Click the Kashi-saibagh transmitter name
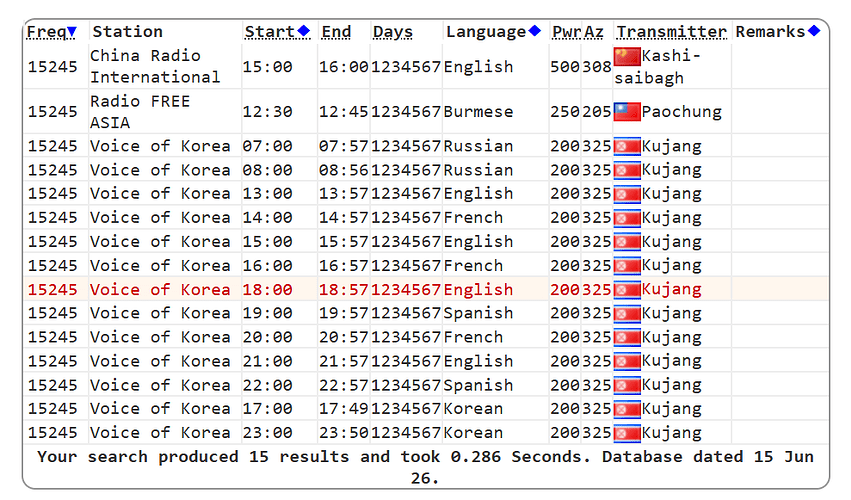This screenshot has height=500, width=851. [658, 67]
